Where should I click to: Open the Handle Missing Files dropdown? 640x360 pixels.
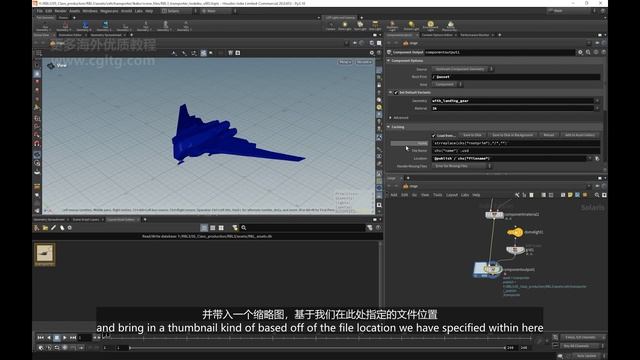coord(462,166)
